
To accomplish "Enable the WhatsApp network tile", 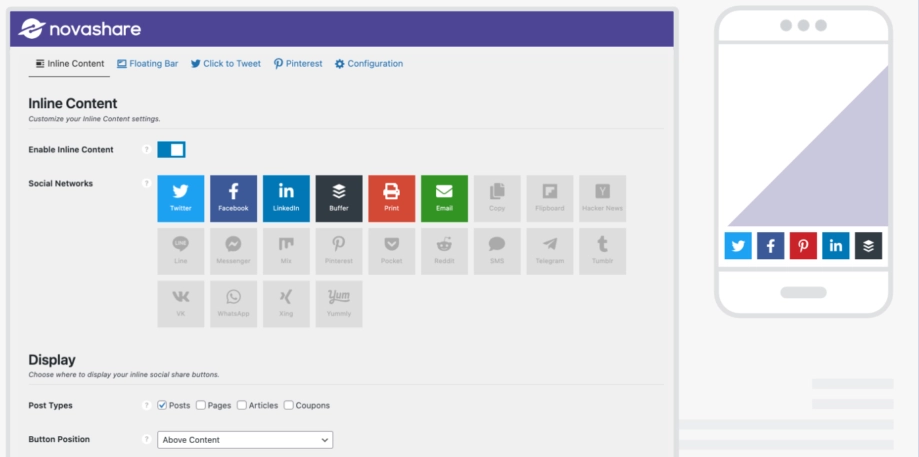I will point(233,304).
